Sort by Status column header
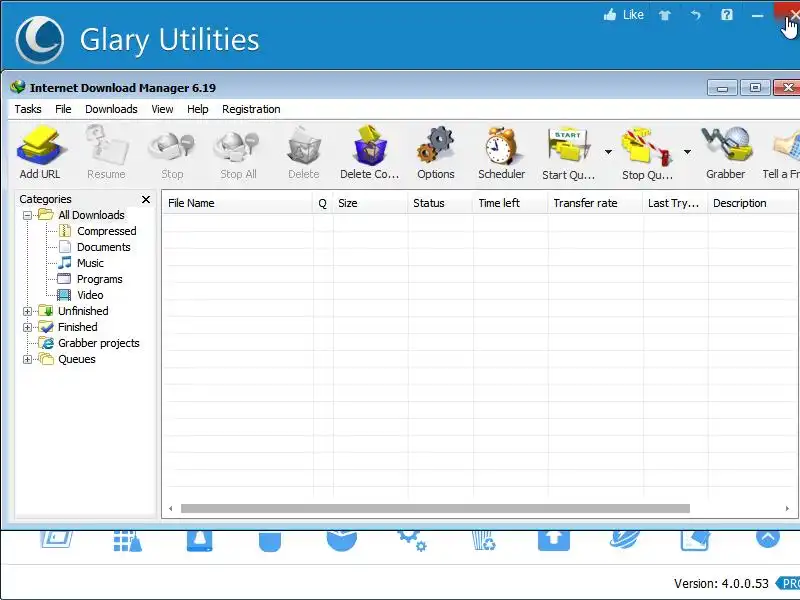Viewport: 800px width, 600px height. [x=440, y=203]
